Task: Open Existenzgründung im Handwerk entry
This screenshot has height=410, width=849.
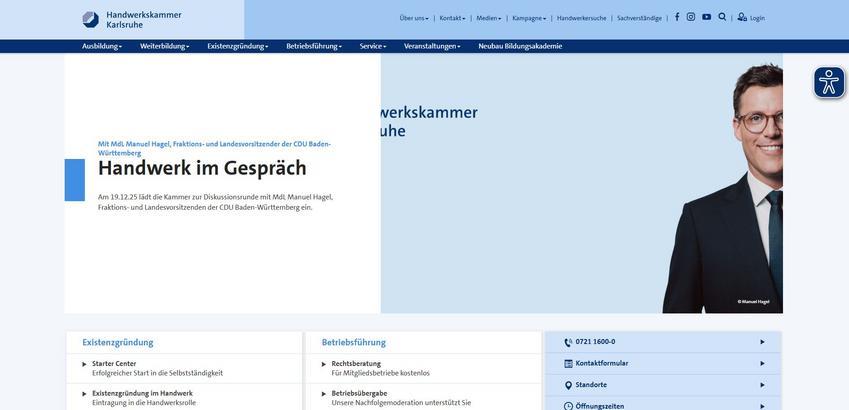Action: (x=142, y=393)
